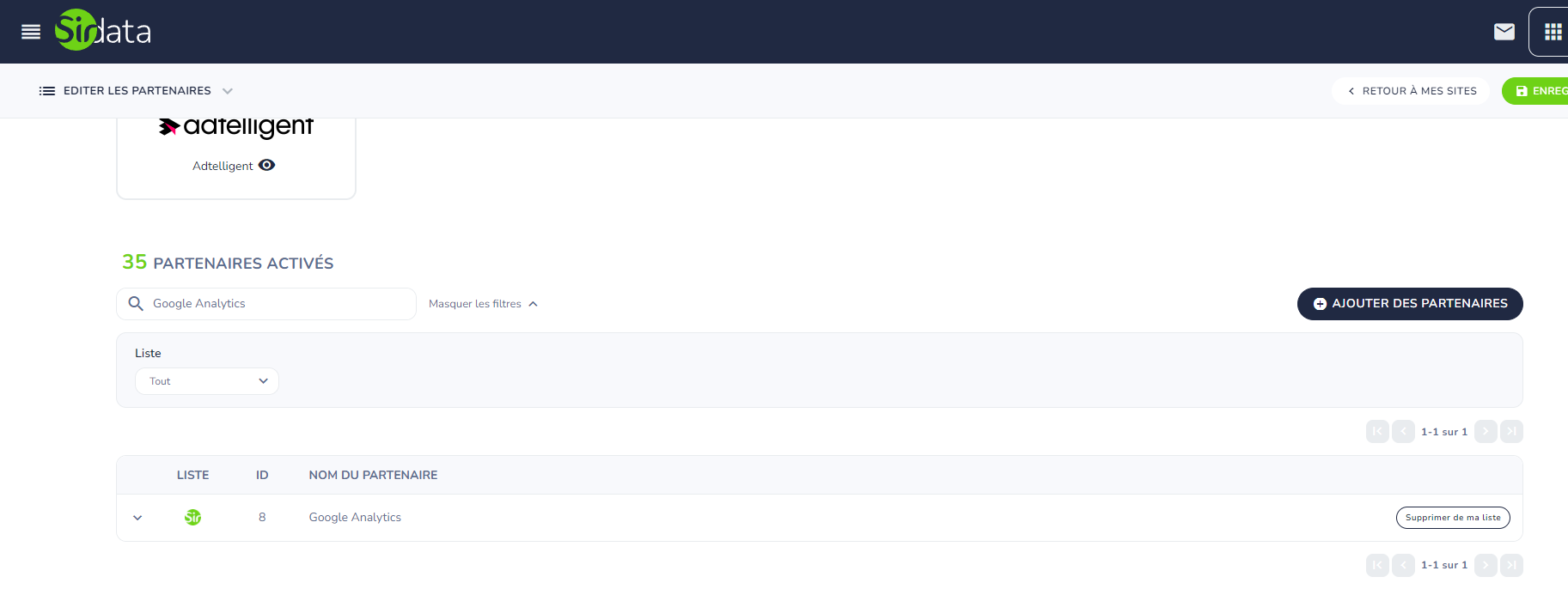
Task: Collapse filters via Masquer les filtres
Action: tap(483, 304)
